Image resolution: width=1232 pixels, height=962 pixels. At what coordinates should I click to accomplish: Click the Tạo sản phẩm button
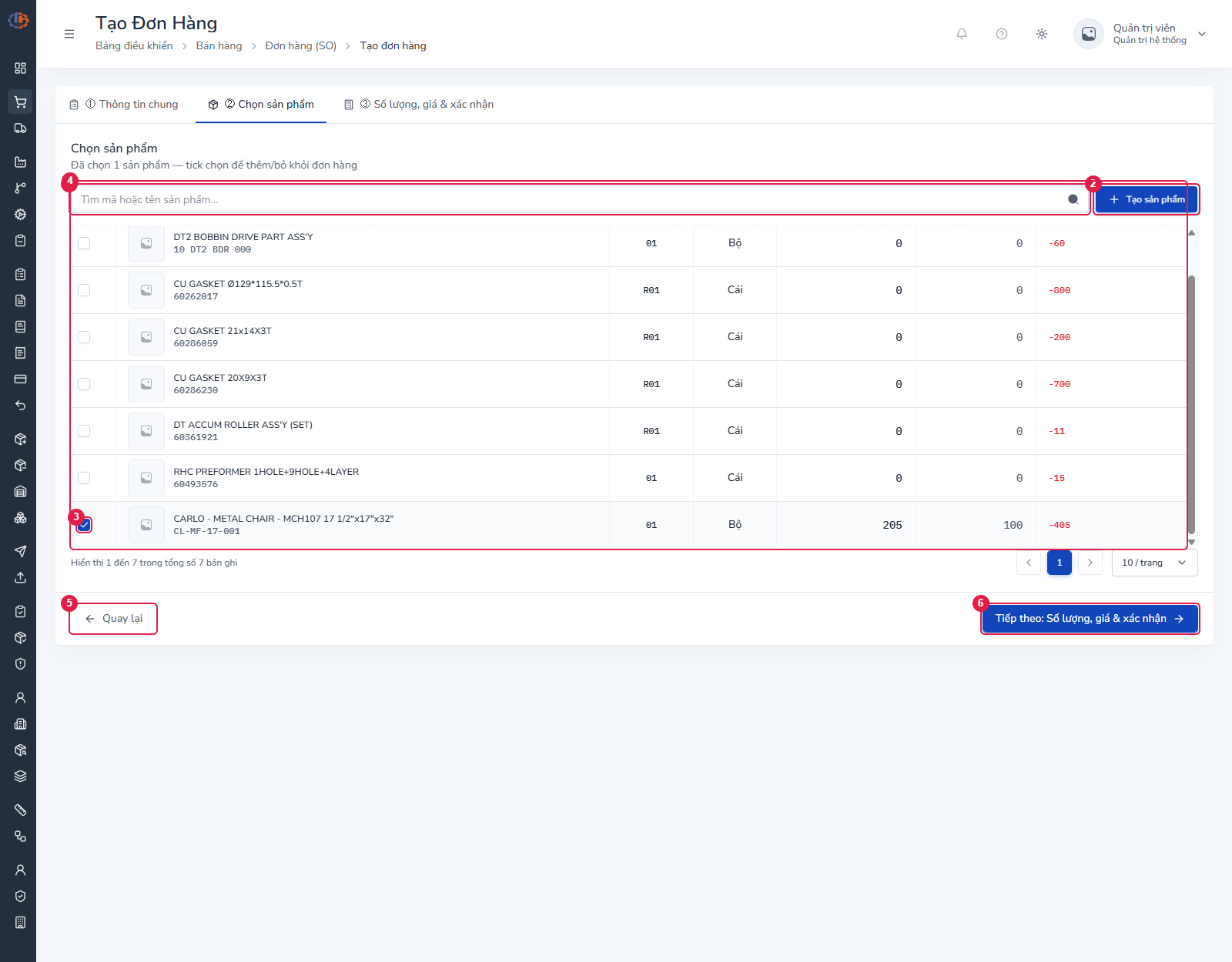[1147, 199]
